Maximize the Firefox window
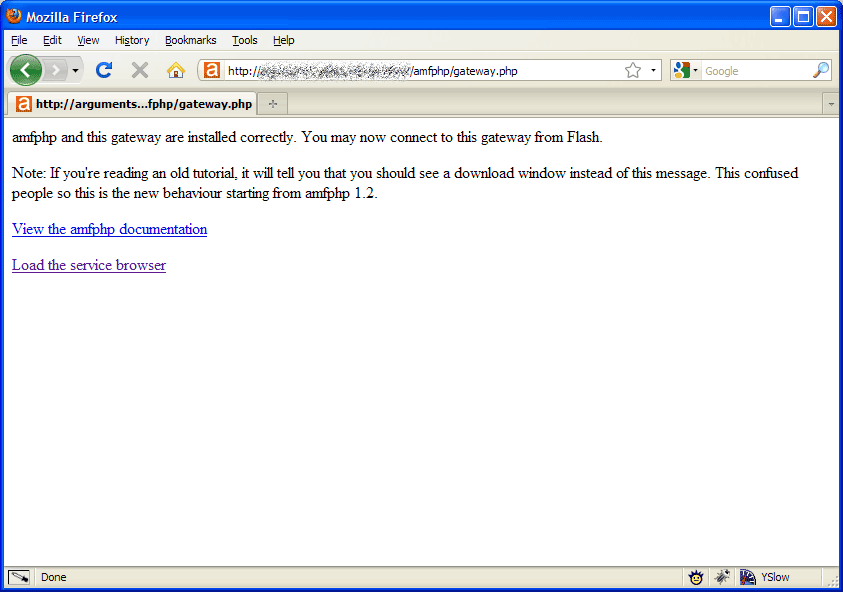This screenshot has width=843, height=592. pyautogui.click(x=803, y=17)
